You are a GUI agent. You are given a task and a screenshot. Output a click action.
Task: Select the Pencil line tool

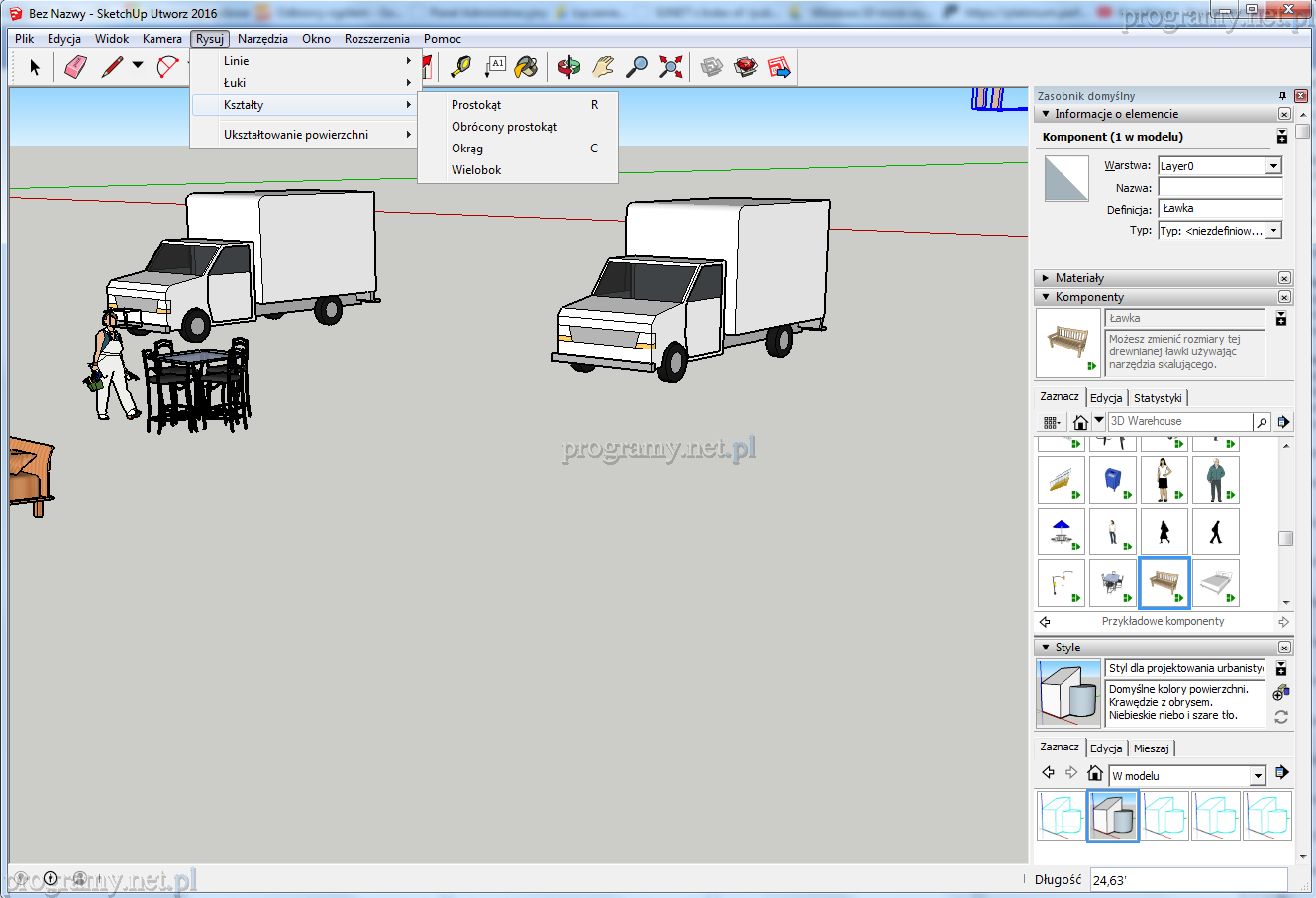[x=112, y=67]
